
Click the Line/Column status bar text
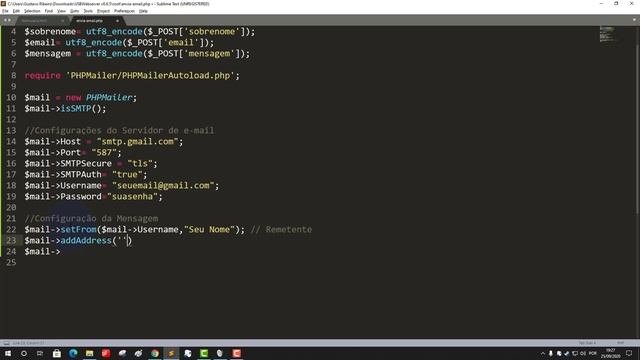[29, 343]
